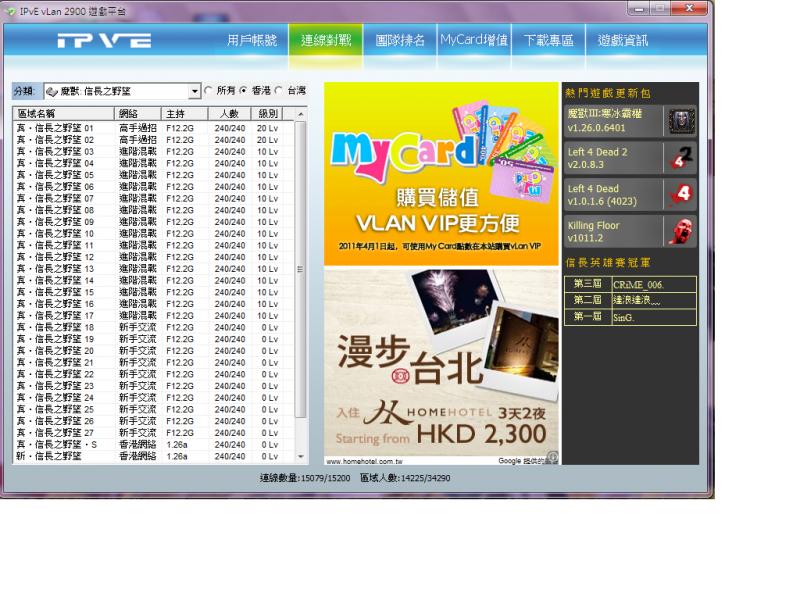Select the 台灣 radio button
The image size is (800, 600).
coord(279,90)
